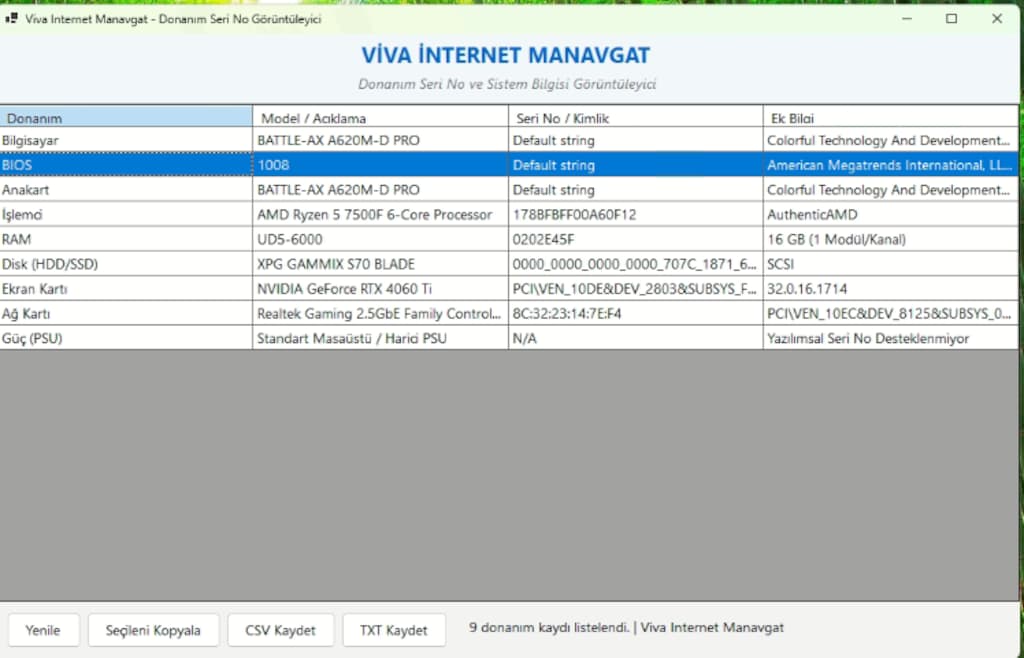Click Bilgisayar row Default string cell
Screen dimensions: 1024x658
635,140
